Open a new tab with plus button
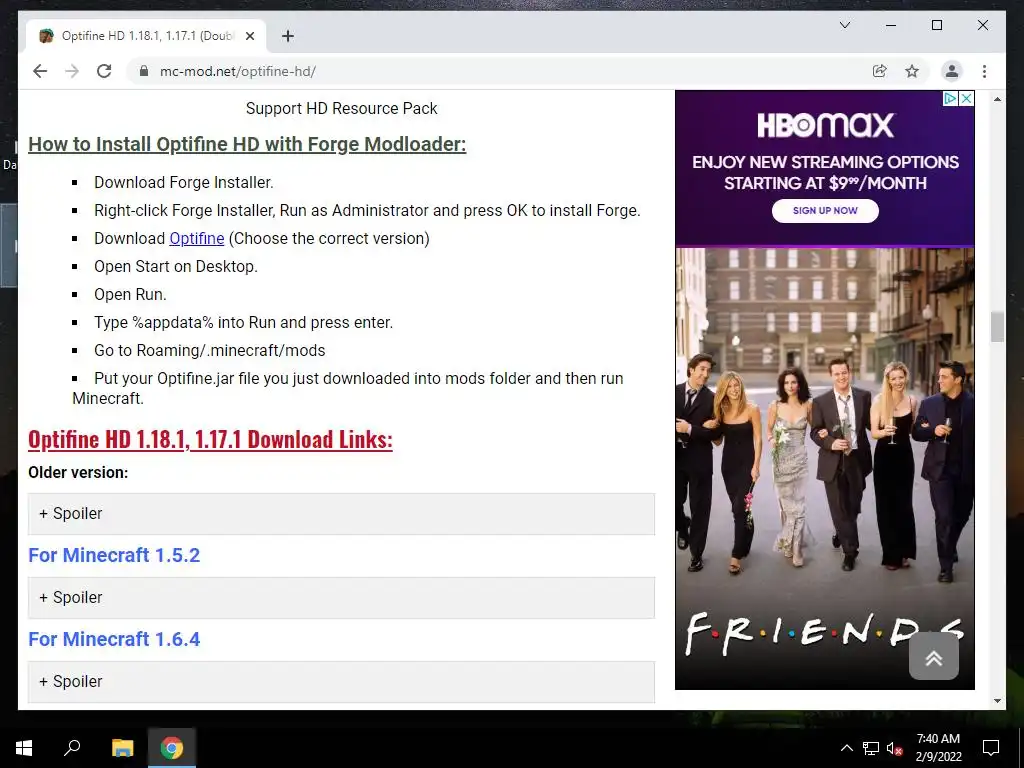The image size is (1024, 768). coord(287,36)
